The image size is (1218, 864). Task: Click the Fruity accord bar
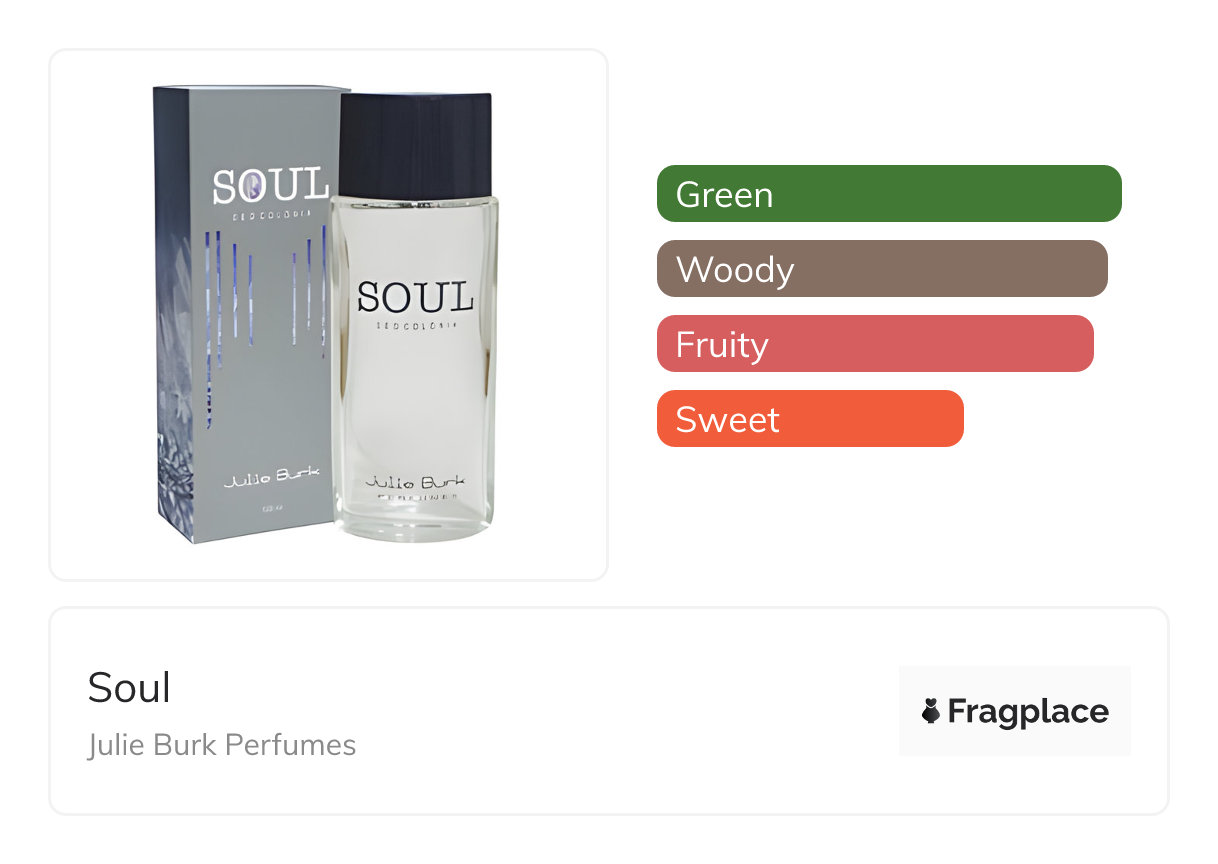click(x=874, y=344)
